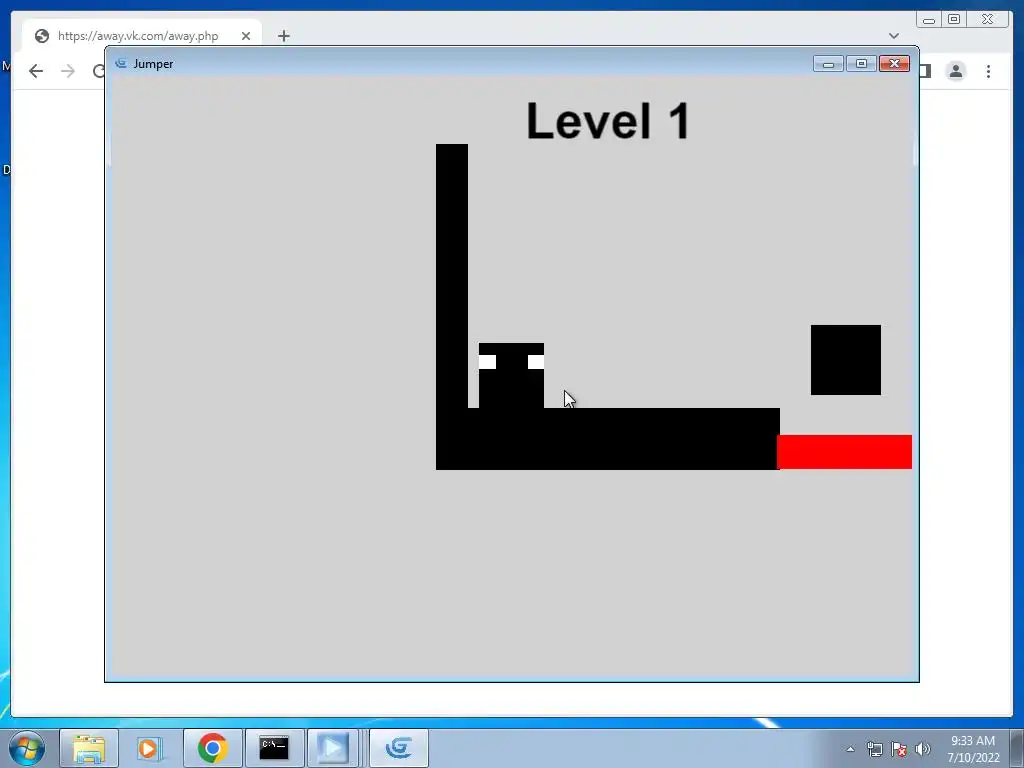Minimize the Chrome browser window
Viewport: 1024px width, 768px height.
pyautogui.click(x=929, y=20)
